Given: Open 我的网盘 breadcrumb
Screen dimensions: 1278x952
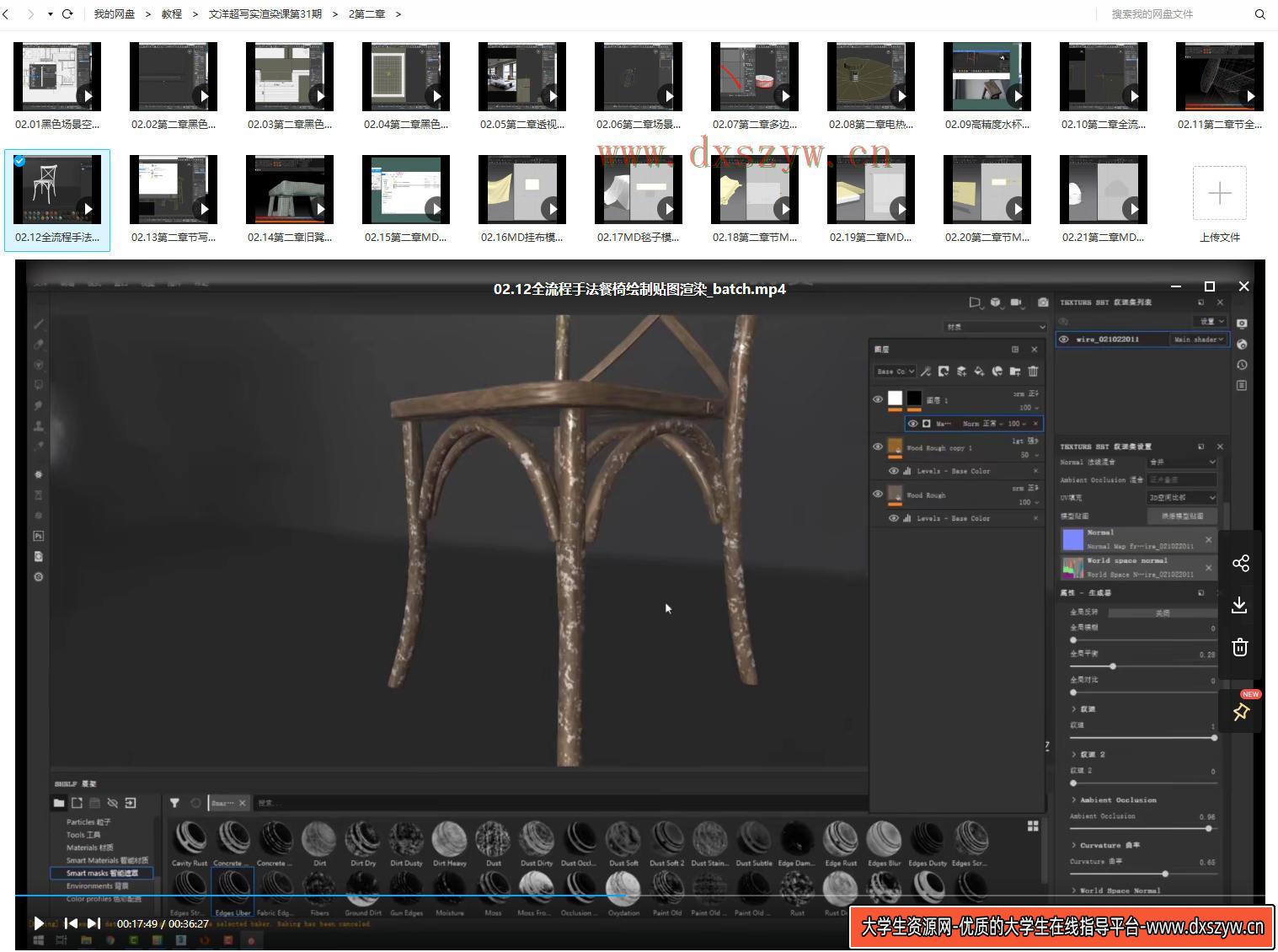Looking at the screenshot, I should click(x=115, y=14).
